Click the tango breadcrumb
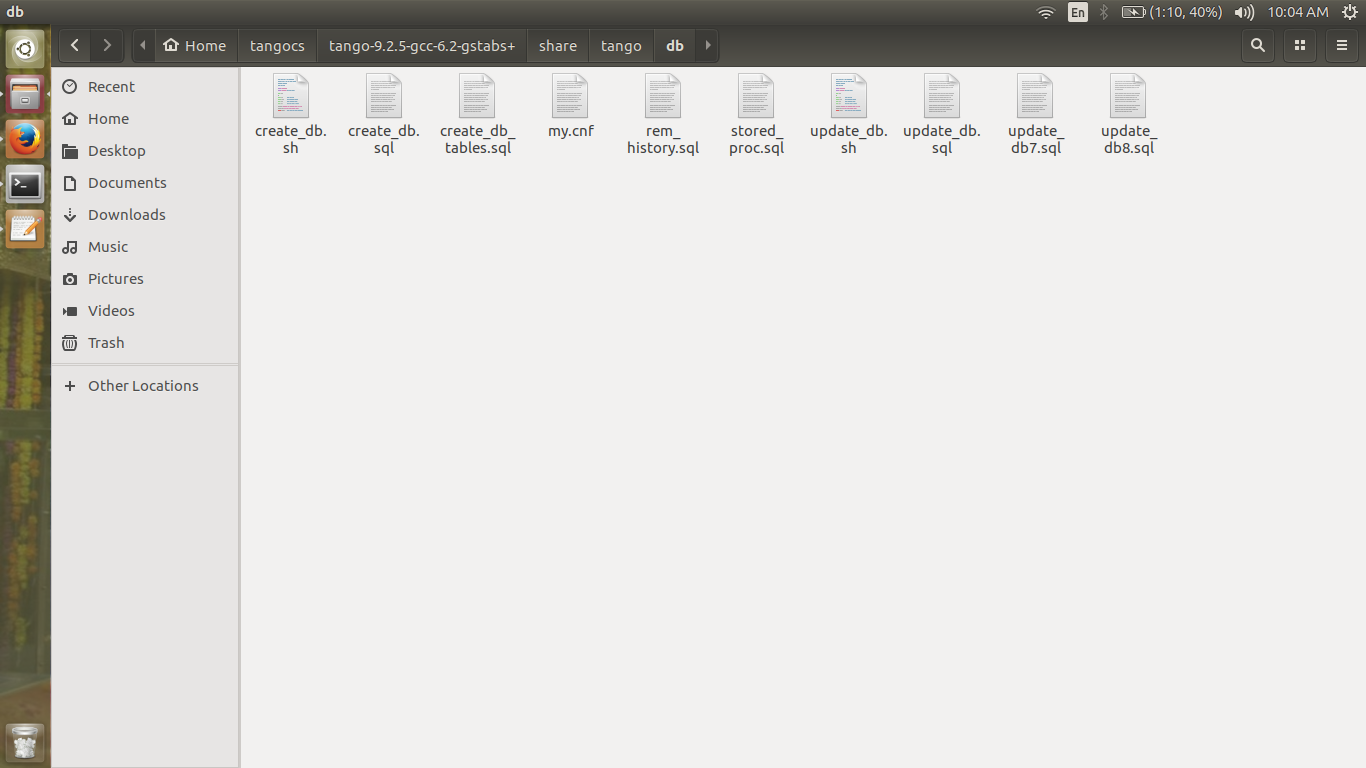 pyautogui.click(x=621, y=45)
